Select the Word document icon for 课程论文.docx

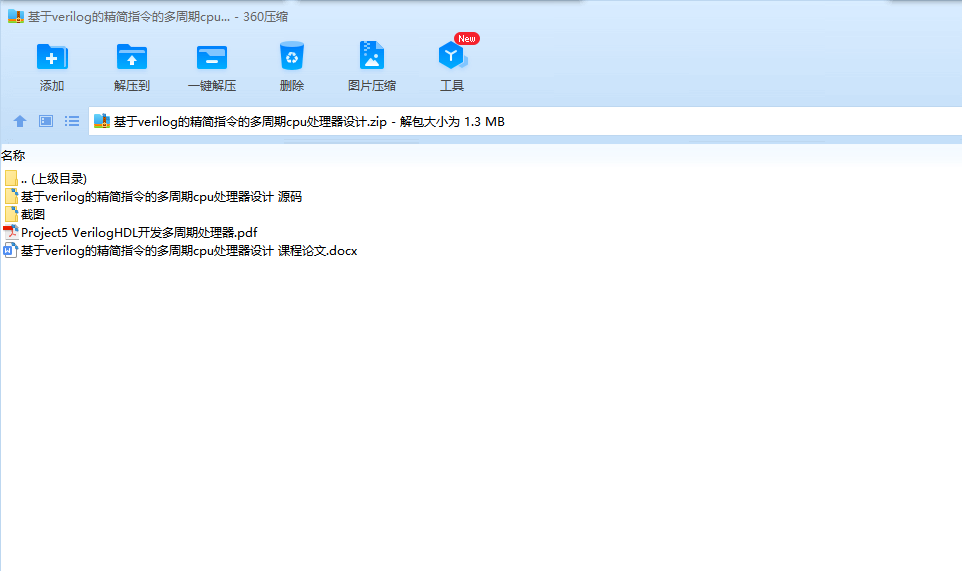pyautogui.click(x=10, y=250)
